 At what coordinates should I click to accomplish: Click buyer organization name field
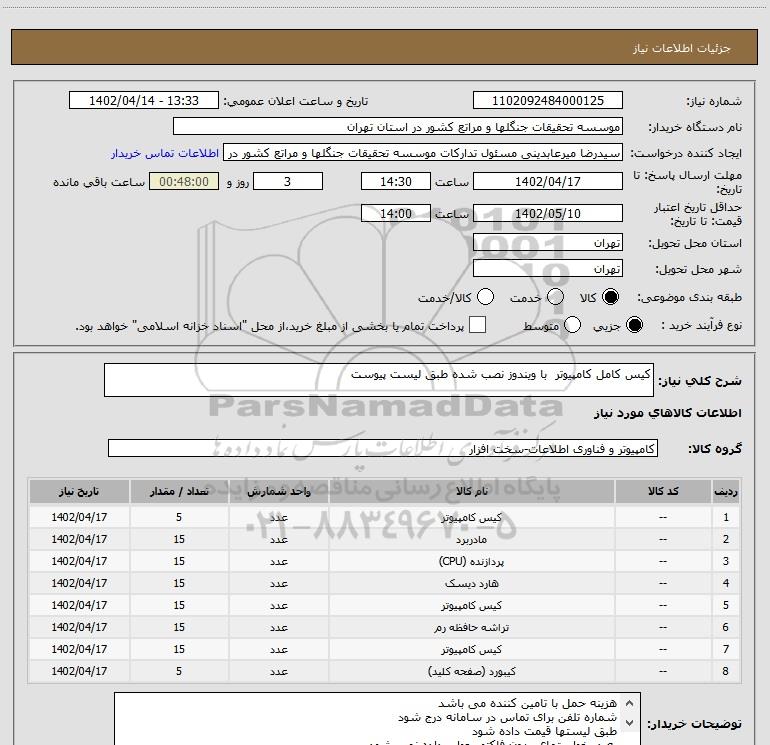pyautogui.click(x=398, y=127)
